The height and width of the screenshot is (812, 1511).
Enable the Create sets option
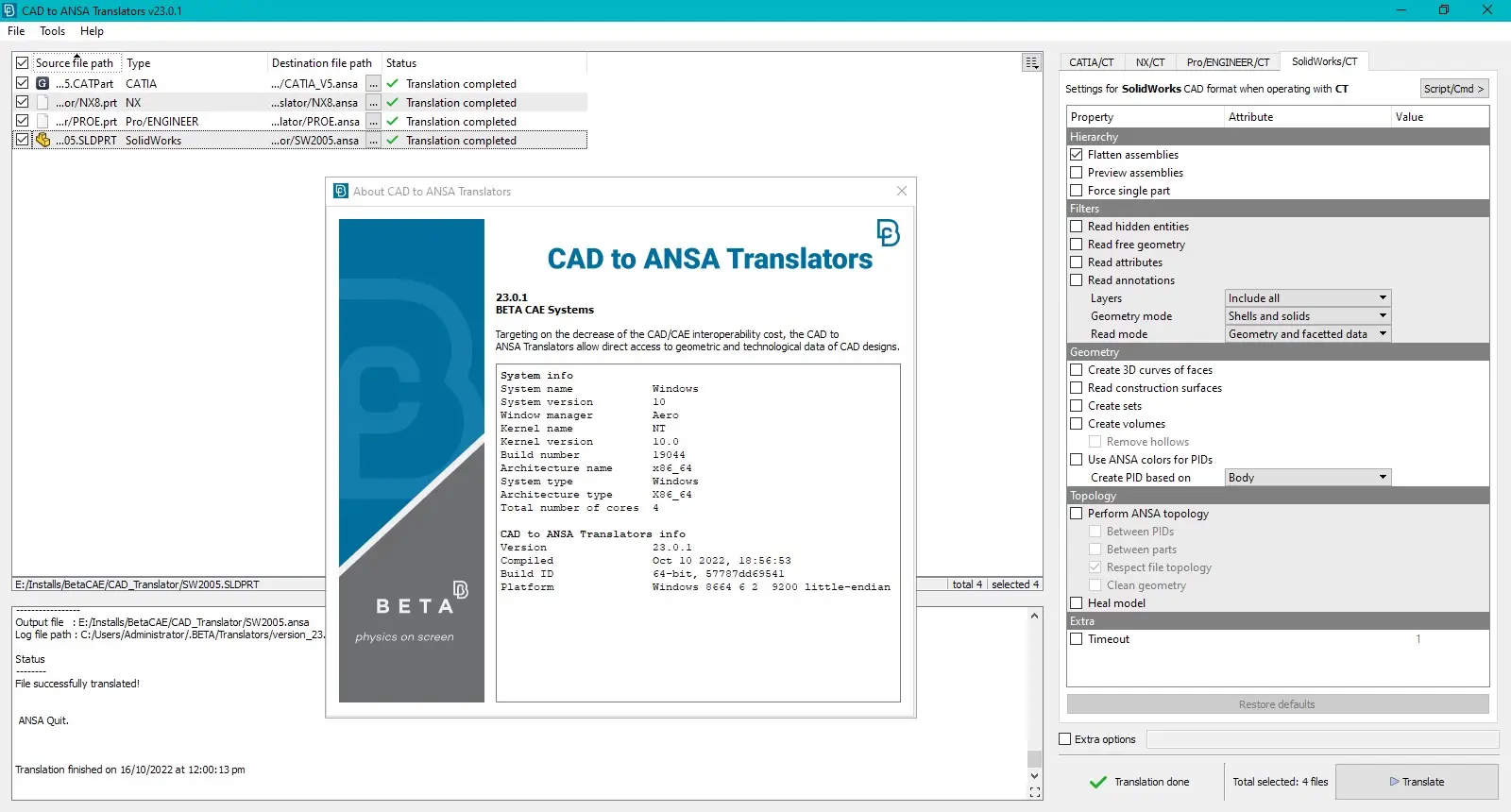tap(1076, 405)
